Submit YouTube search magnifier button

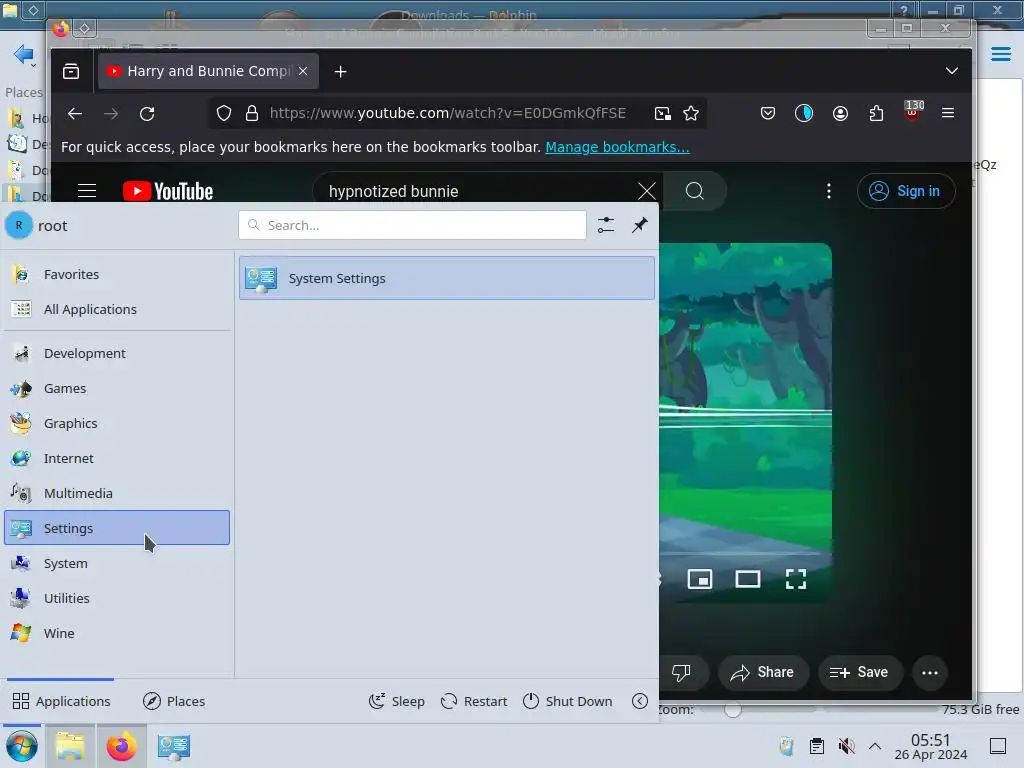pos(695,191)
